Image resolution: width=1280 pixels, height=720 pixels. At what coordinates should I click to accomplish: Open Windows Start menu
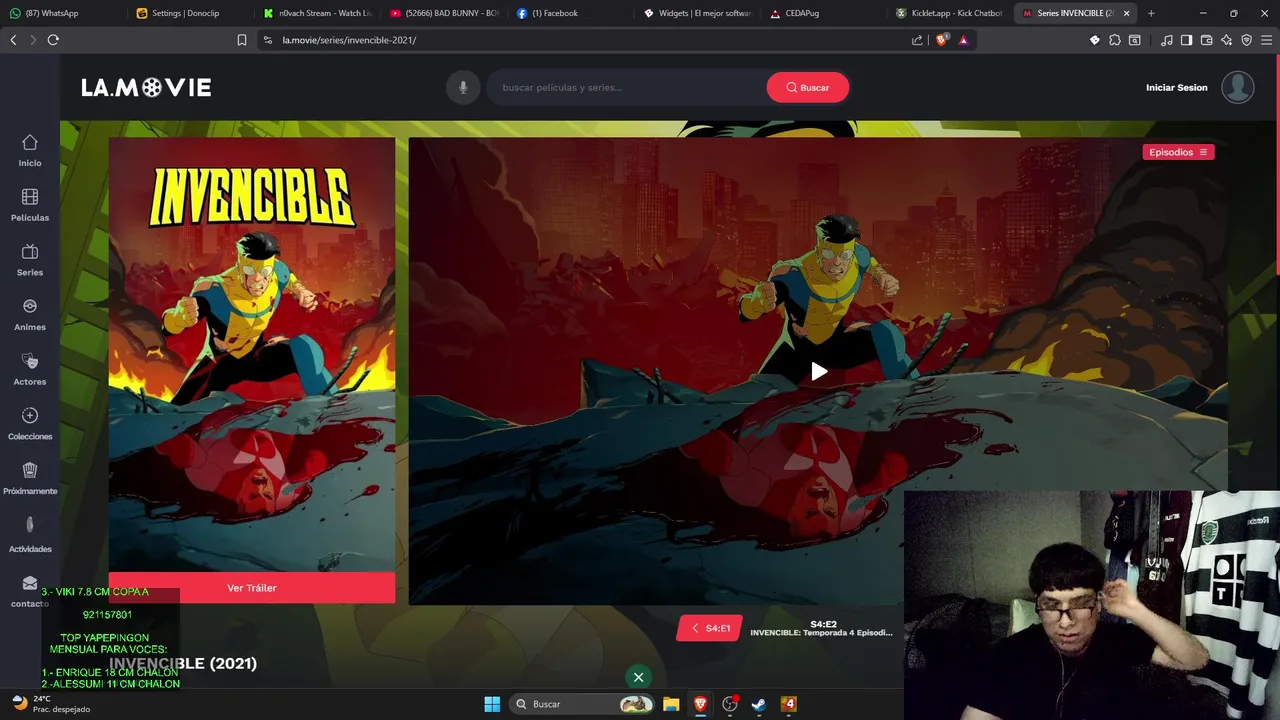point(492,704)
